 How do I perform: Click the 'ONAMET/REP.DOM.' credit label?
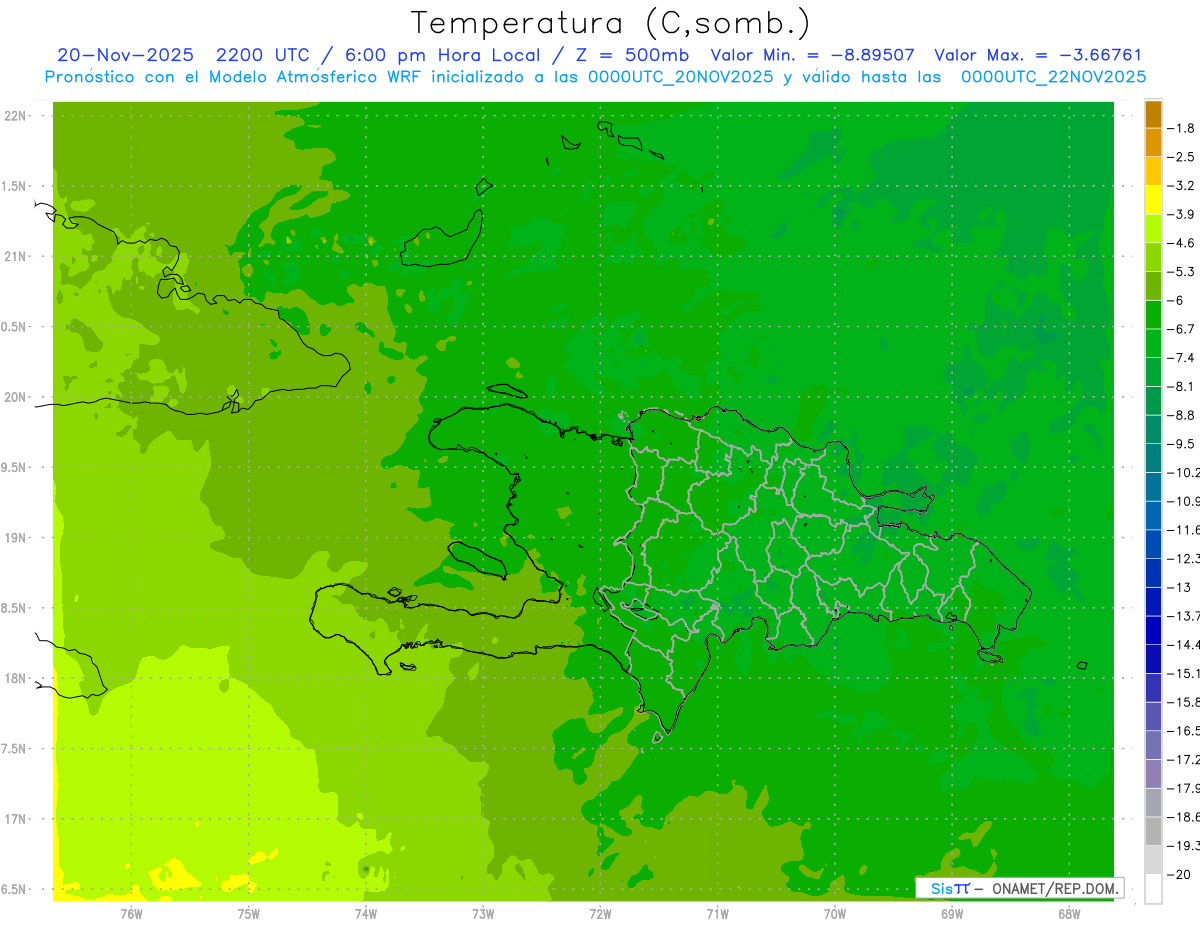(x=1054, y=888)
